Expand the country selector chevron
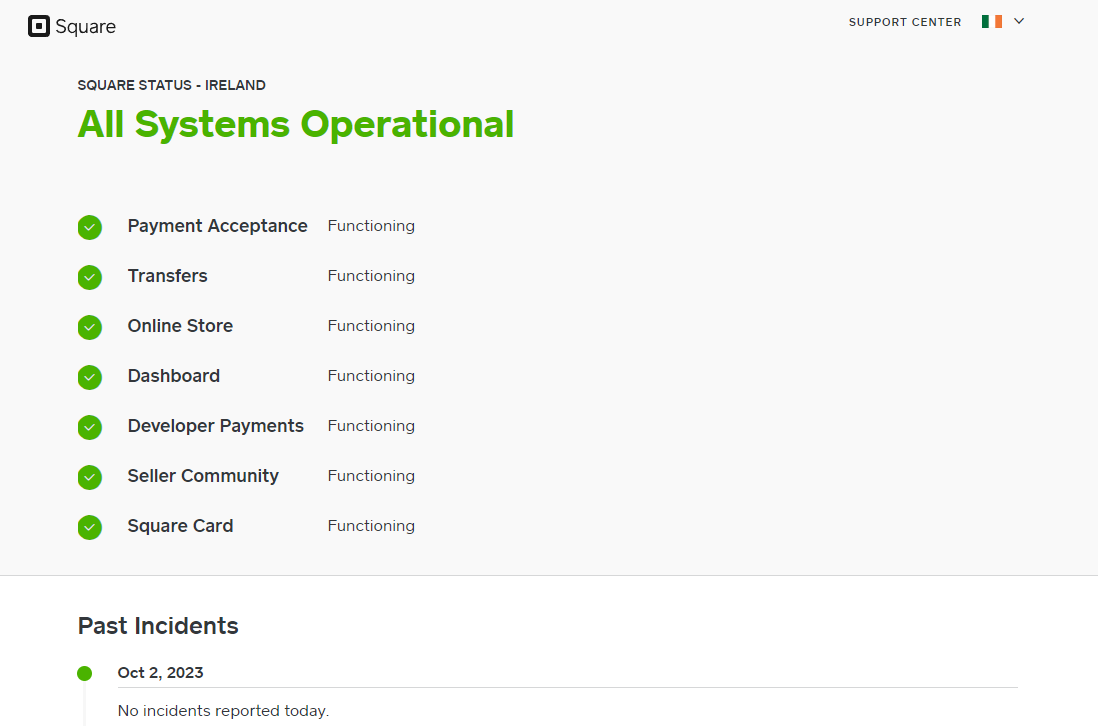 pyautogui.click(x=1019, y=22)
